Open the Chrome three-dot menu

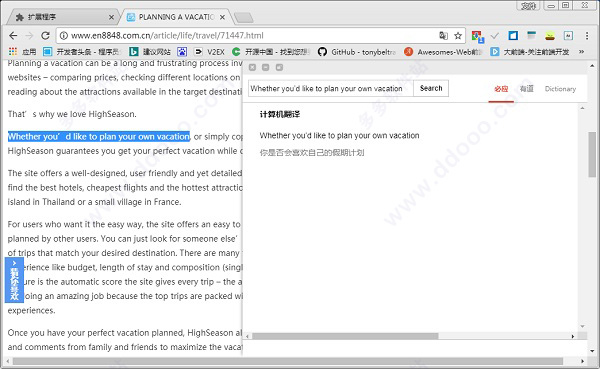point(587,36)
